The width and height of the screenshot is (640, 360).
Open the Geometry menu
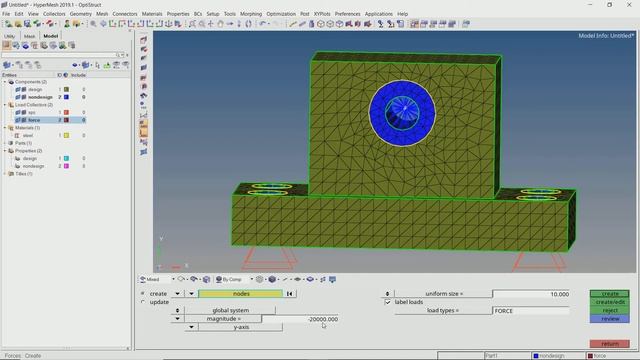pos(80,14)
